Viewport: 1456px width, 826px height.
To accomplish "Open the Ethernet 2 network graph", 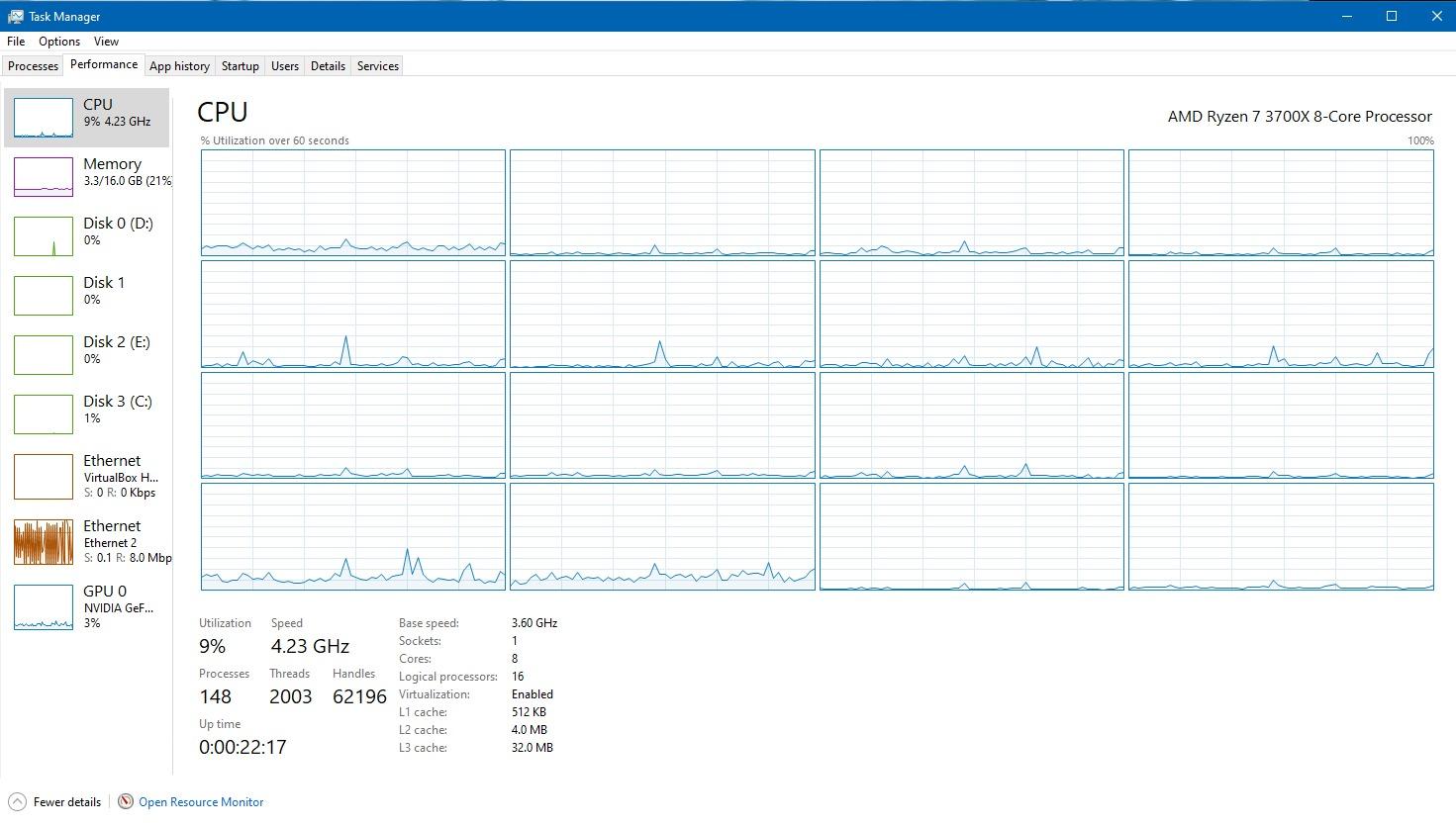I will coord(44,542).
